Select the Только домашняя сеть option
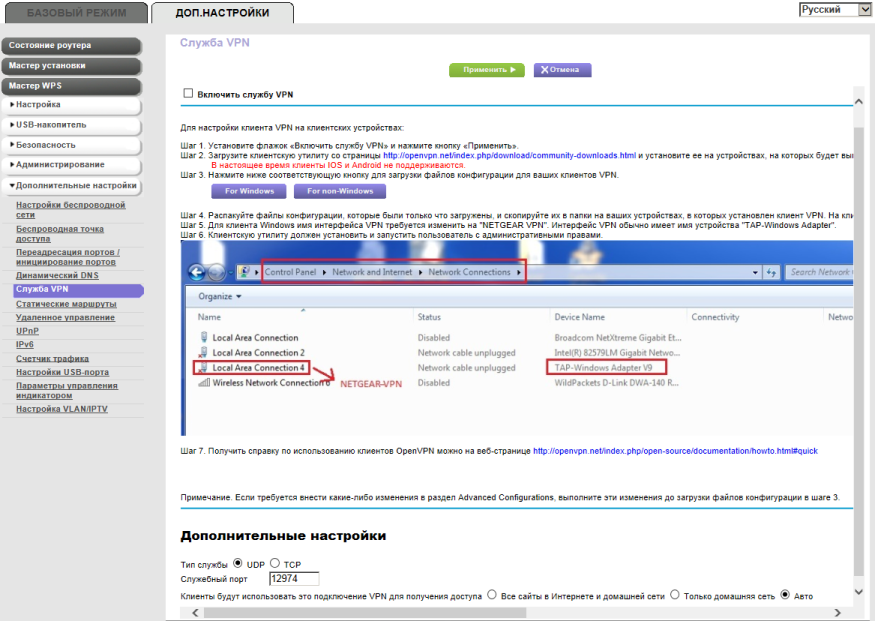875x621 pixels. point(675,595)
